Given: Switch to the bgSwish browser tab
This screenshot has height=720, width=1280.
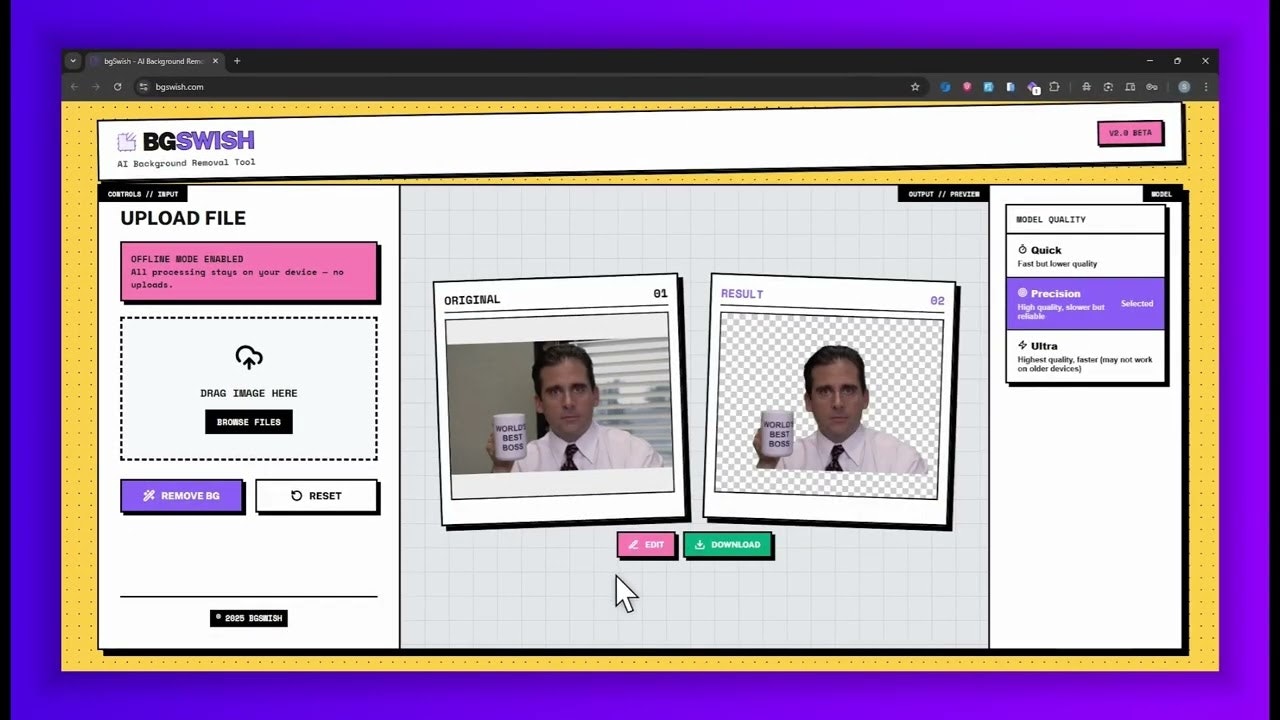Looking at the screenshot, I should coord(154,61).
